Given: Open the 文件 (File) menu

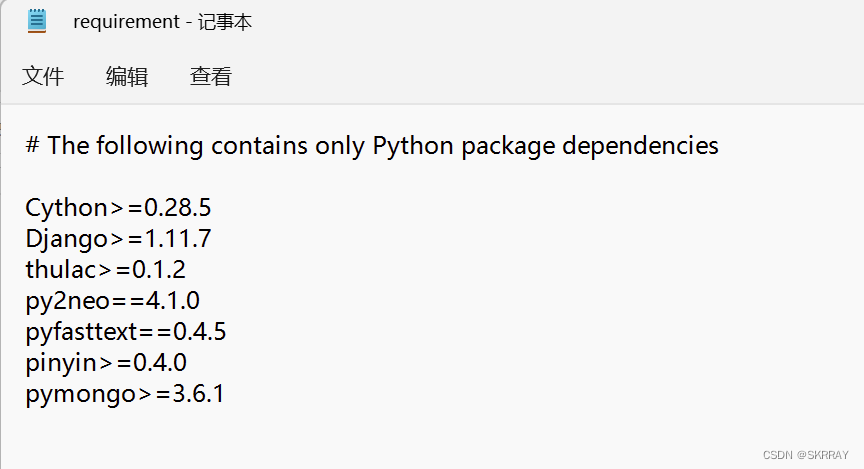Looking at the screenshot, I should point(43,76).
